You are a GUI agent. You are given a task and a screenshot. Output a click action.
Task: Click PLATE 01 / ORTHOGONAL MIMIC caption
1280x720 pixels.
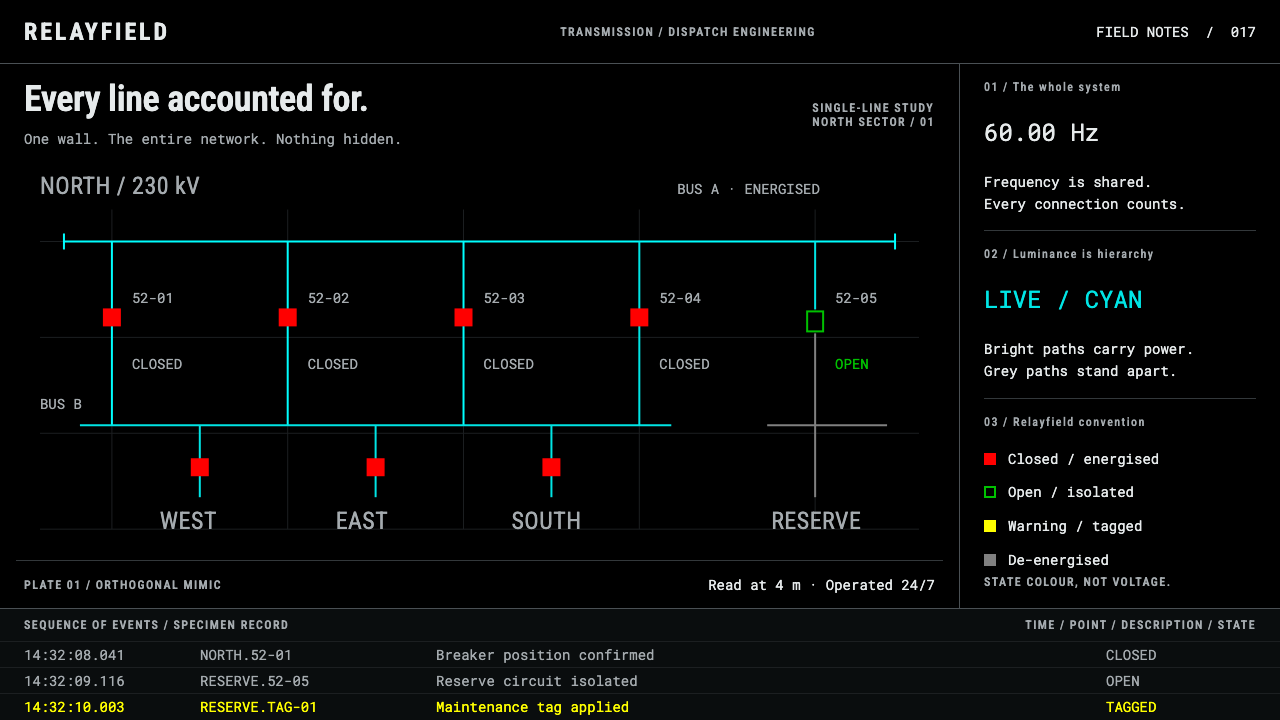(123, 585)
